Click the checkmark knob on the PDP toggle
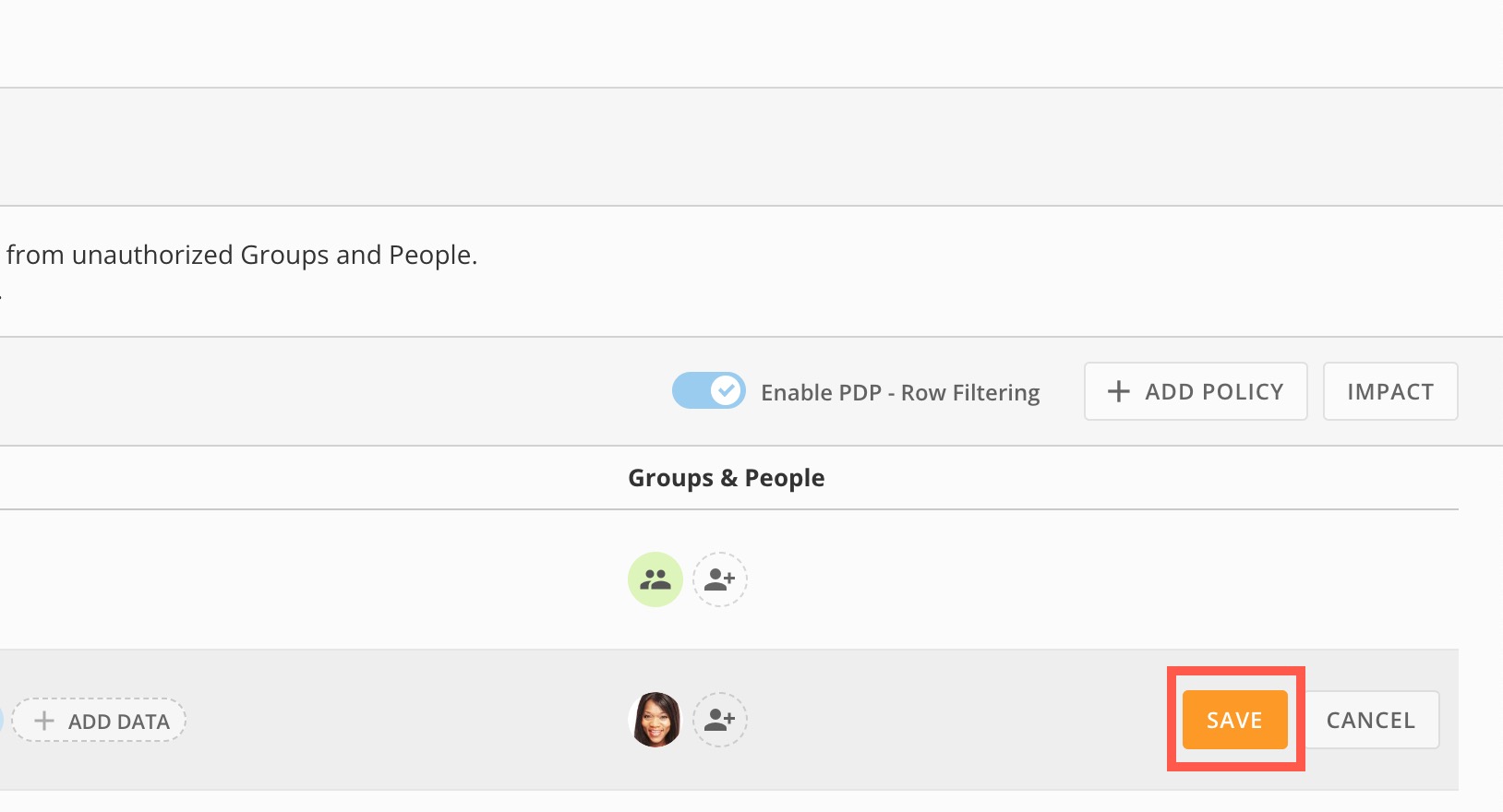The image size is (1503, 812). 727,390
